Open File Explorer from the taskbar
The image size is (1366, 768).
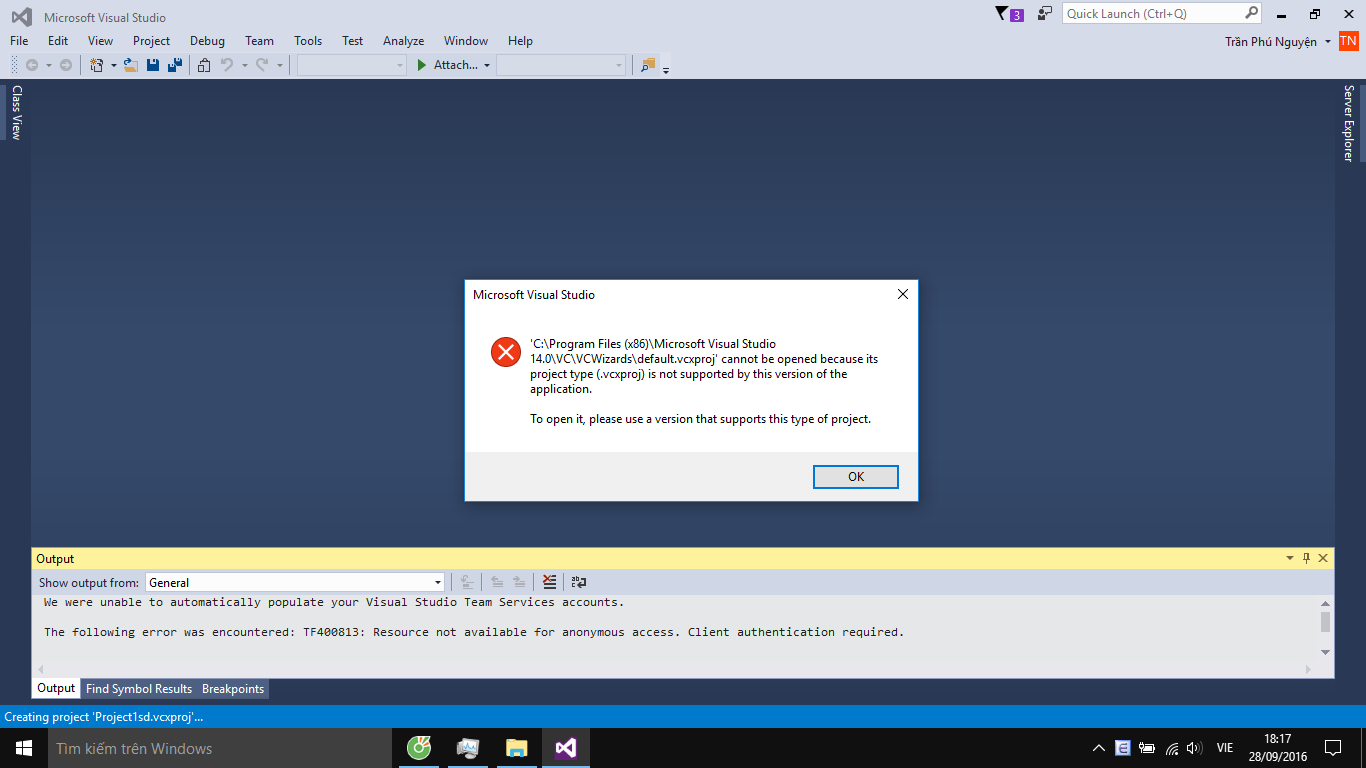(x=516, y=748)
